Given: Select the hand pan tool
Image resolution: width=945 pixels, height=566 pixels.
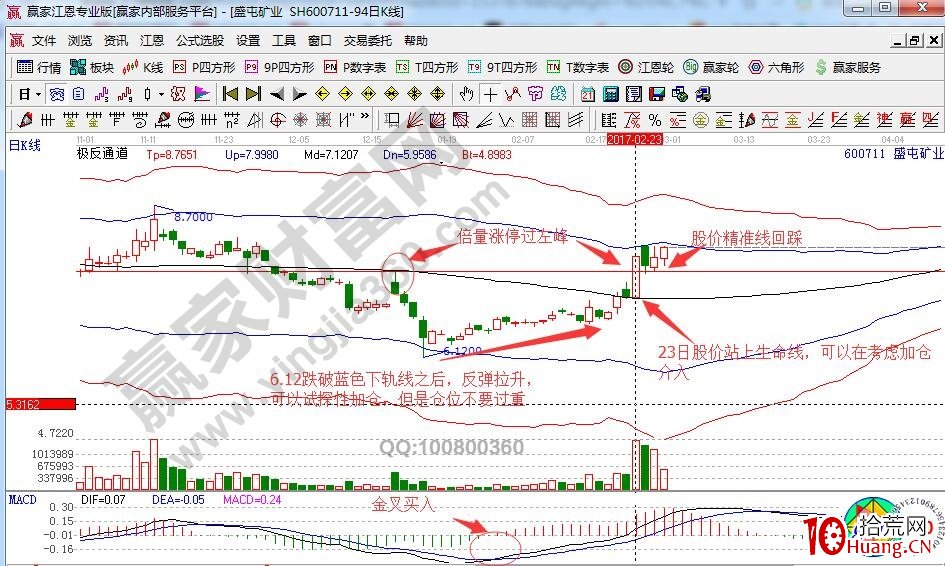Looking at the screenshot, I should [466, 94].
